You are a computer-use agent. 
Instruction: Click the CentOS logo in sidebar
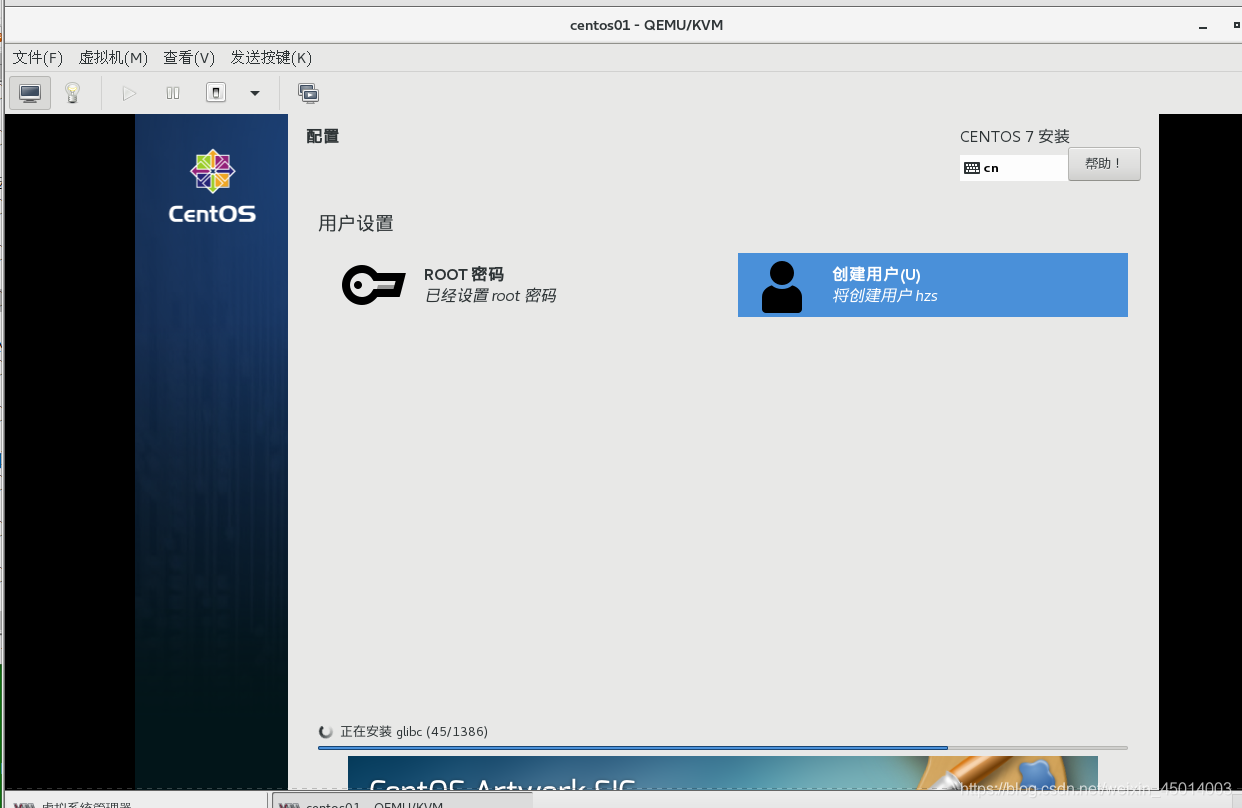click(x=212, y=186)
